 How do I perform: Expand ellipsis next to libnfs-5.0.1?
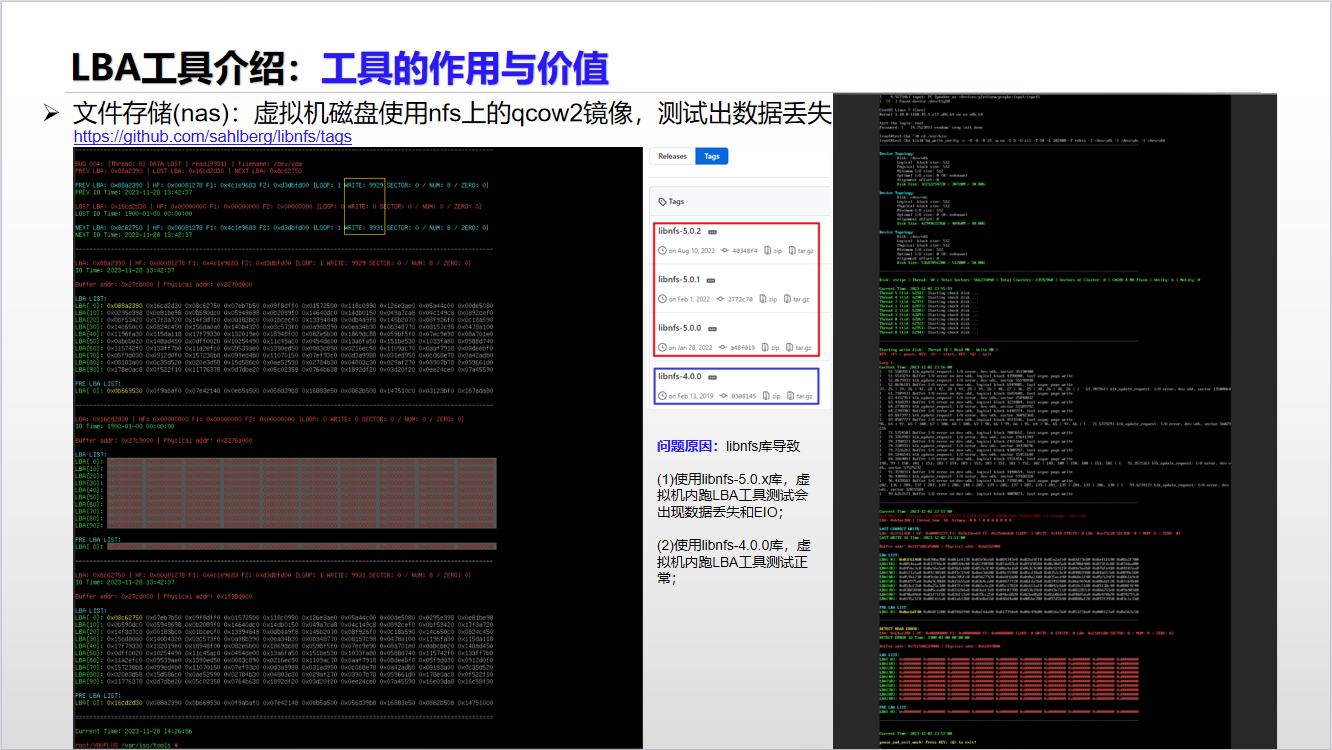[710, 280]
